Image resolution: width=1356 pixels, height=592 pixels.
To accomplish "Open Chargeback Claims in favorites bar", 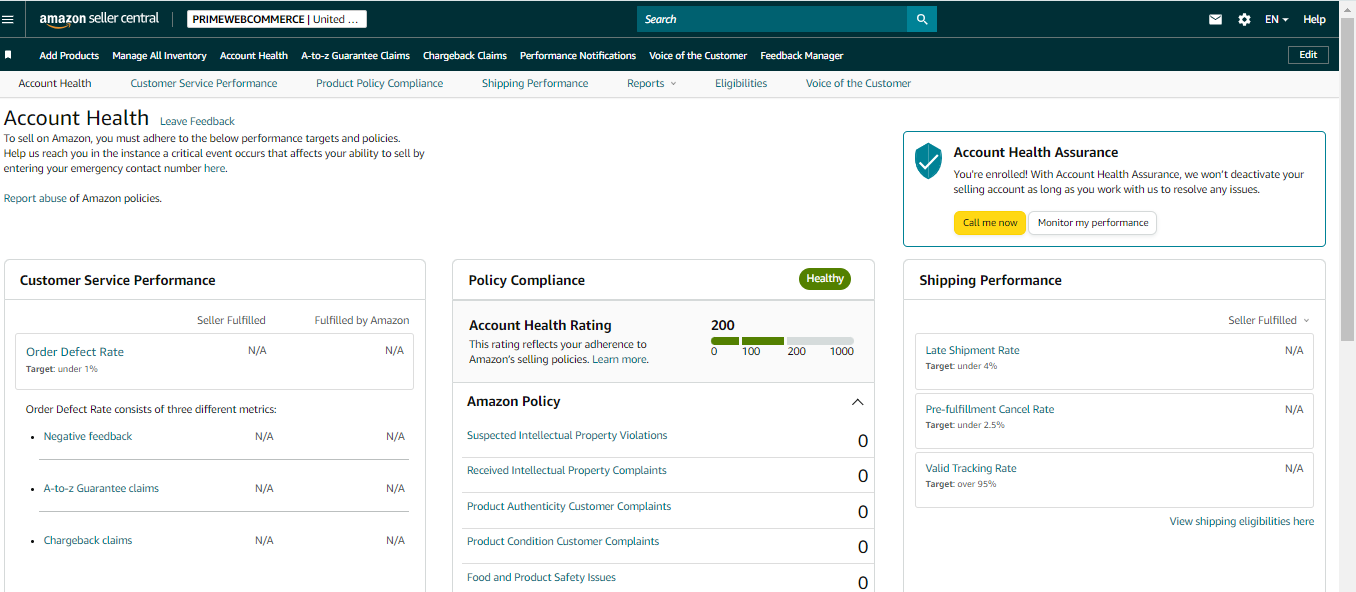I will coord(465,56).
